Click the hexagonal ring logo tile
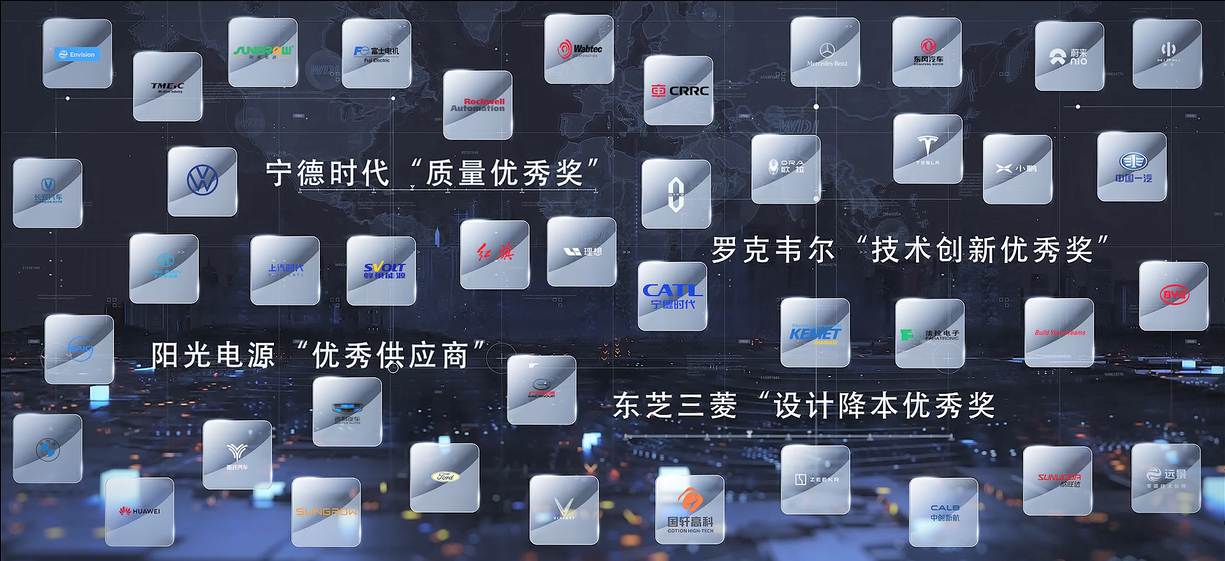The image size is (1225, 561). tap(676, 193)
